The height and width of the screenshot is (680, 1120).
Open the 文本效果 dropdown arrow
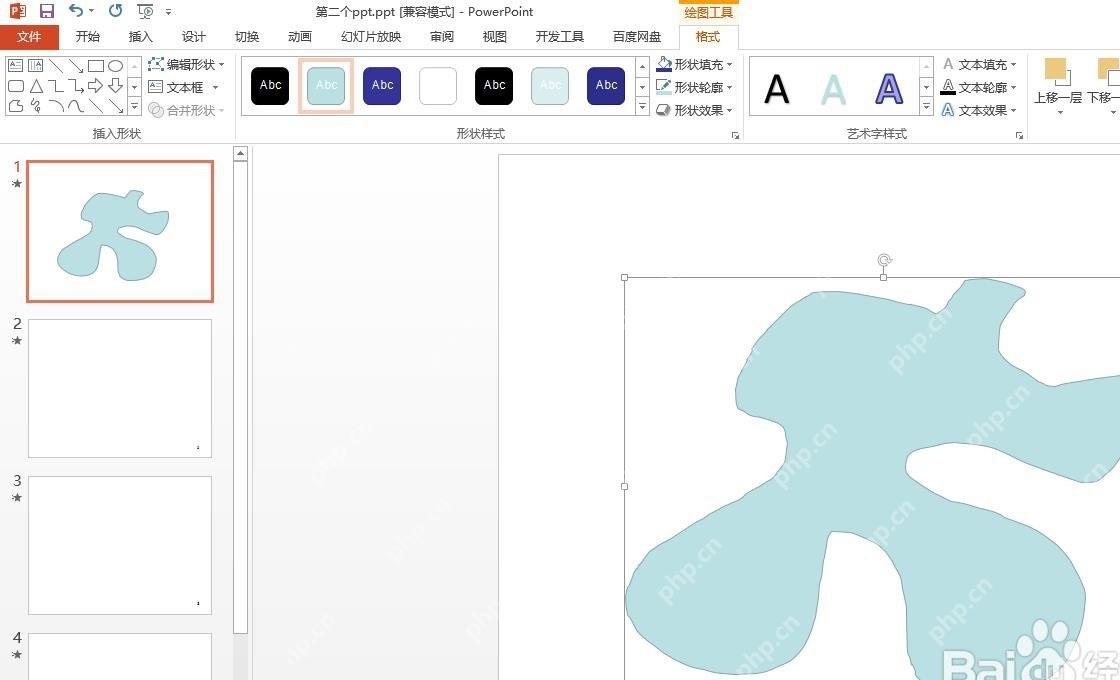[x=1014, y=111]
